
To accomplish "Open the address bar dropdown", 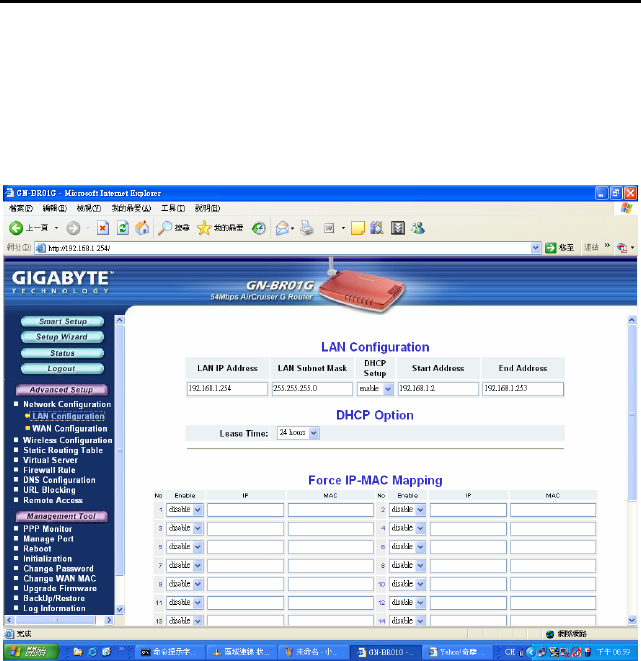I will pos(535,248).
